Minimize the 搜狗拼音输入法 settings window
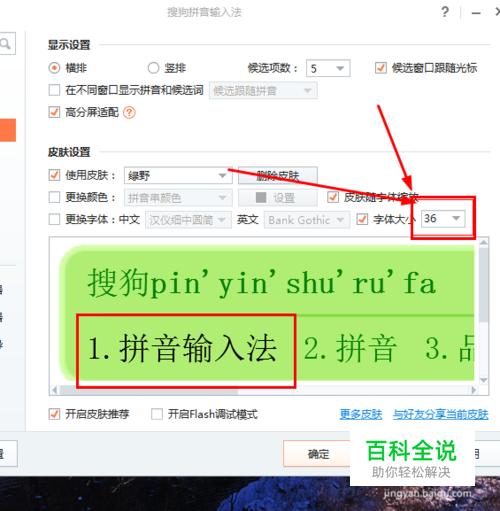Screen dimensions: 500x511 [x=476, y=13]
